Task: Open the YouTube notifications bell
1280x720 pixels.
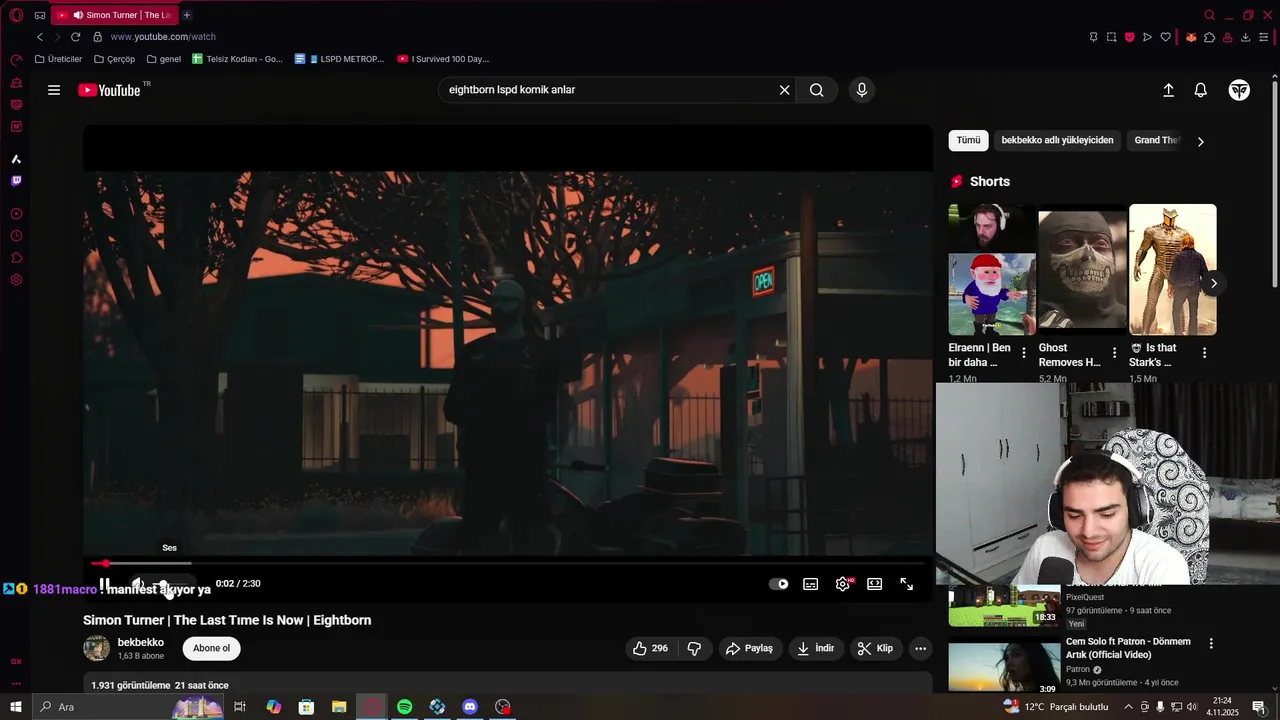Action: click(x=1201, y=90)
